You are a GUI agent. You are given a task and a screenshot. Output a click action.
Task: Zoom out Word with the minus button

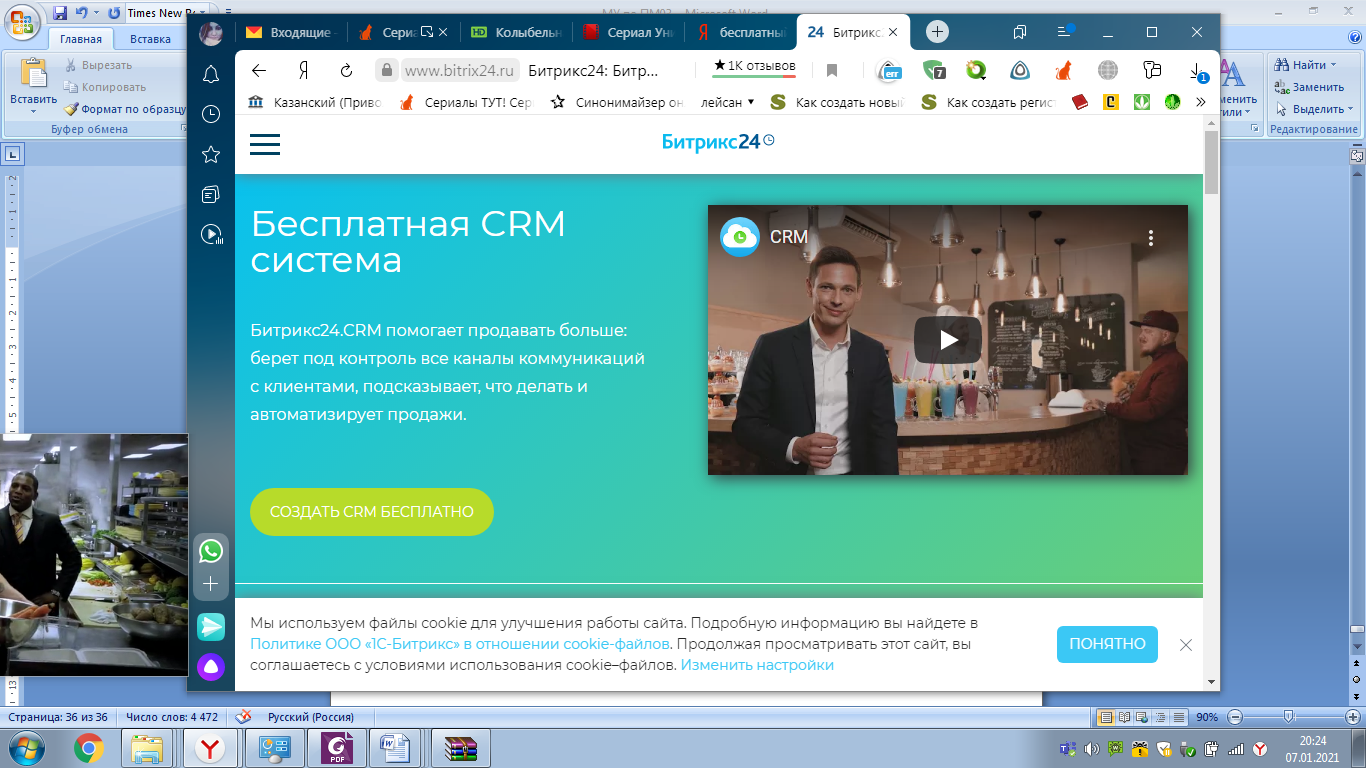pyautogui.click(x=1235, y=717)
